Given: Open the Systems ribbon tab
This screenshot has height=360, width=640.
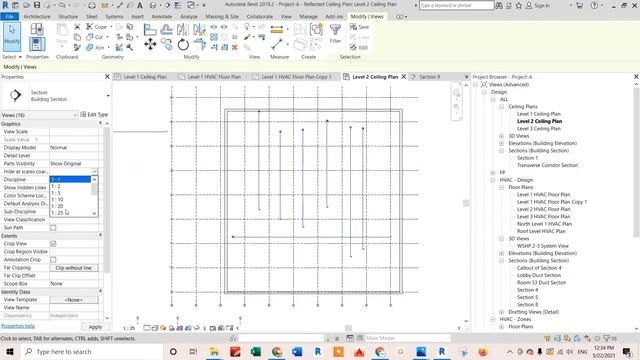Looking at the screenshot, I should point(114,17).
